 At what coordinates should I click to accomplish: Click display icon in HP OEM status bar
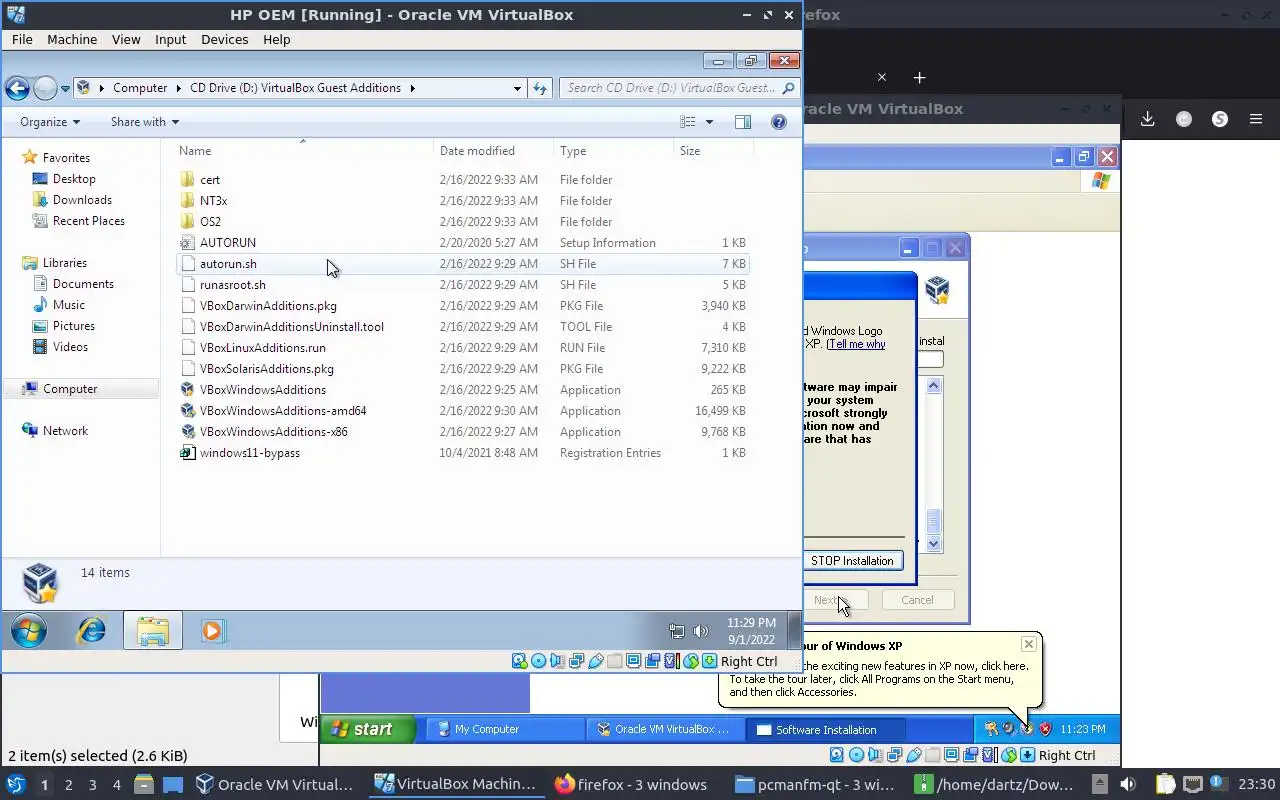click(x=633, y=661)
